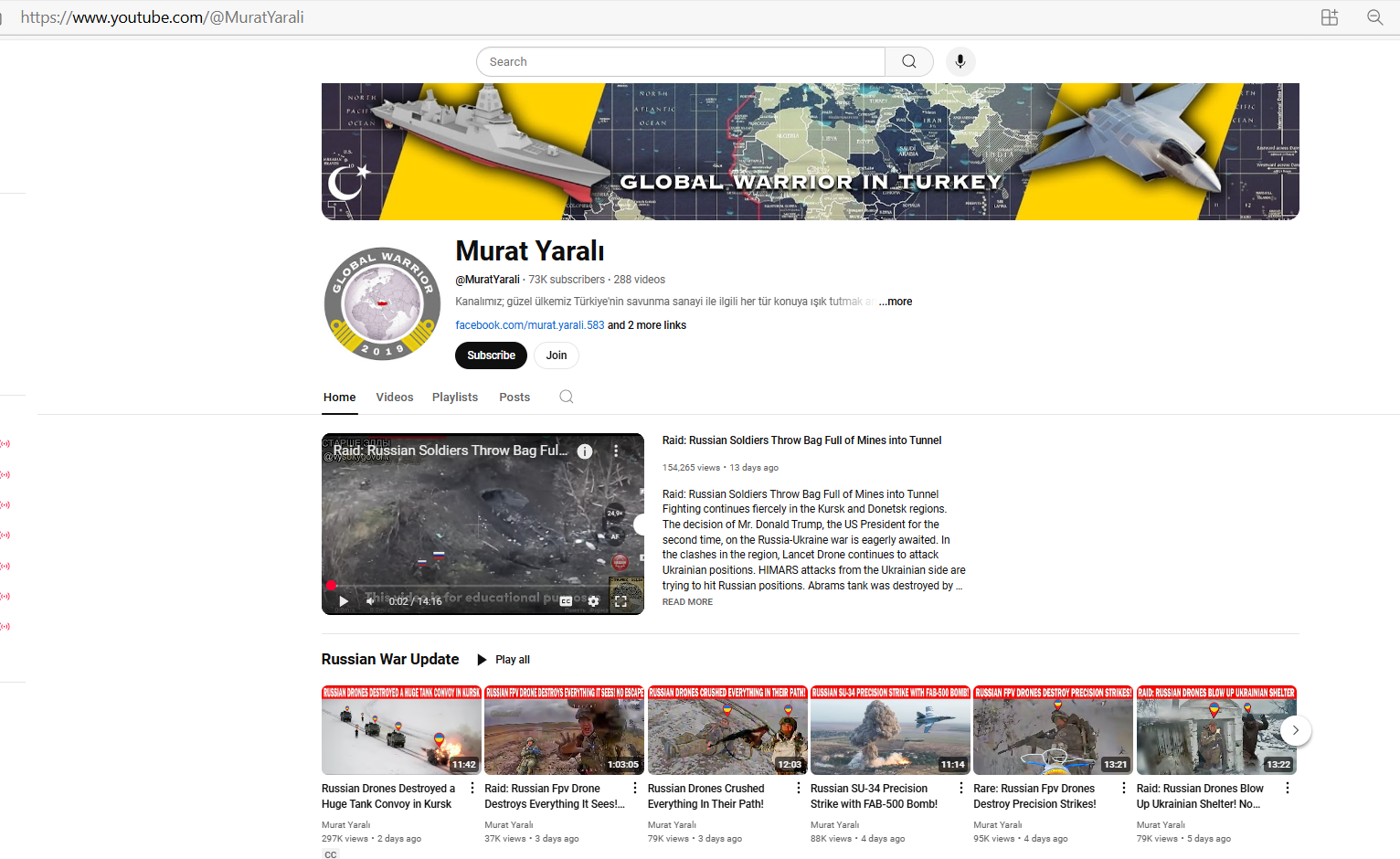Expand video description with READ MORE
The height and width of the screenshot is (859, 1400).
pyautogui.click(x=687, y=602)
